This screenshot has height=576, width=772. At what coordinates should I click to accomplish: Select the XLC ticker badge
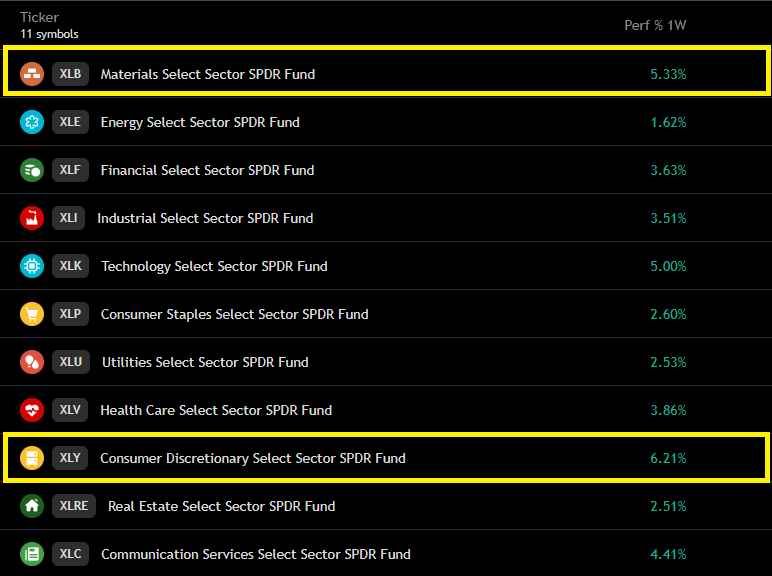pos(70,554)
